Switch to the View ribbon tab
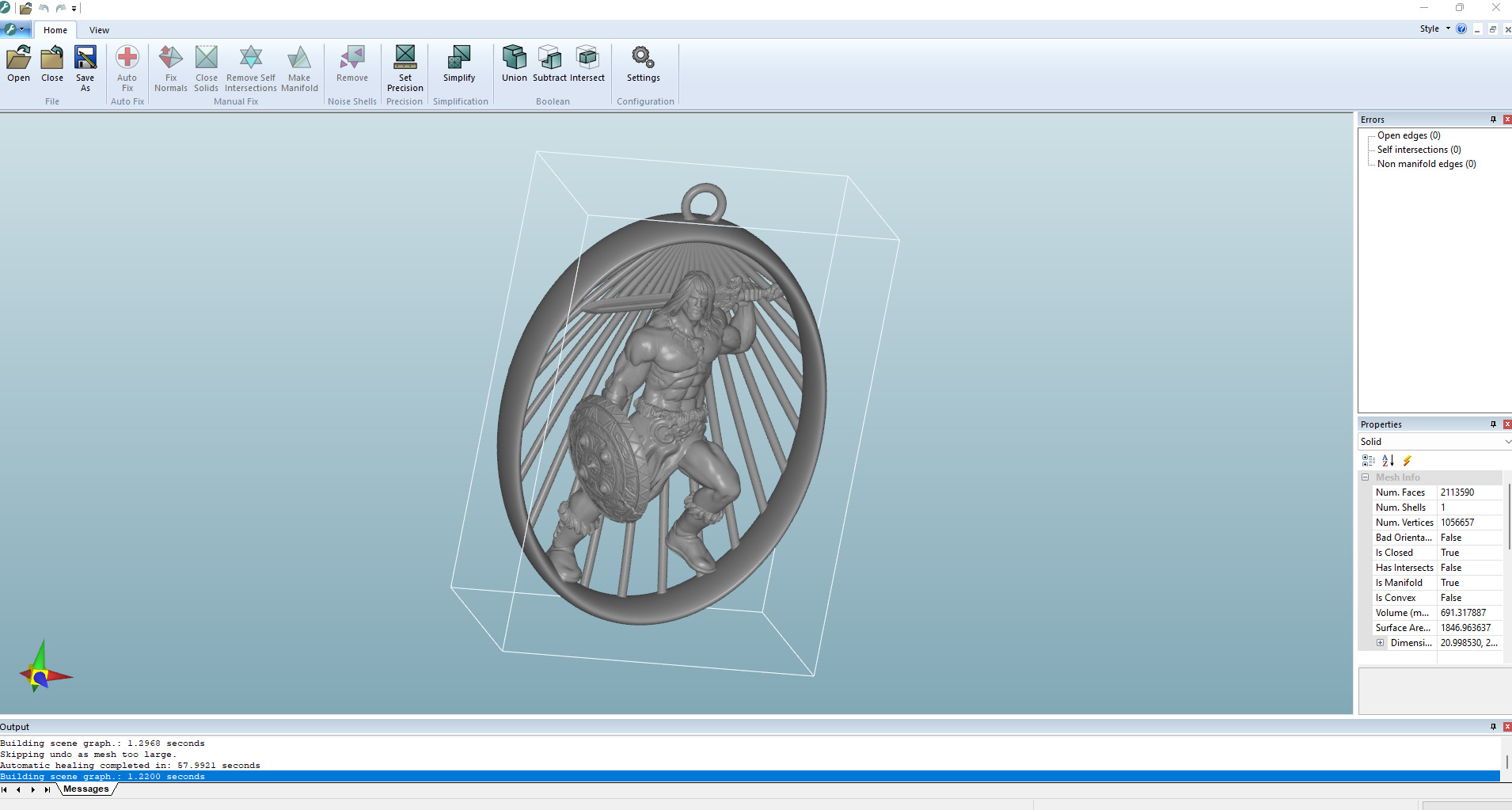The image size is (1512, 810). tap(99, 30)
